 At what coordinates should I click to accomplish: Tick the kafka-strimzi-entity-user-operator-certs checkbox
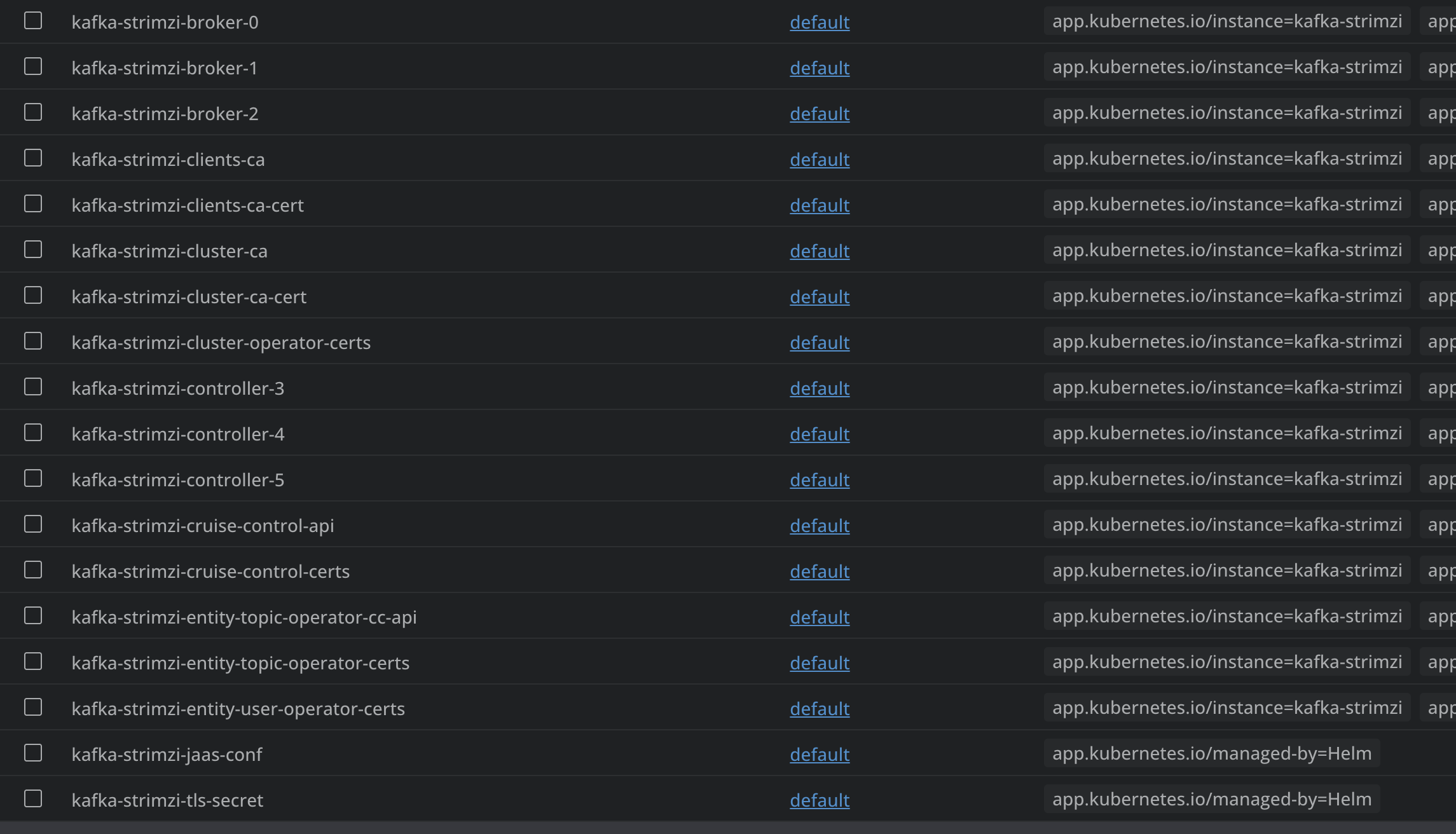click(33, 708)
